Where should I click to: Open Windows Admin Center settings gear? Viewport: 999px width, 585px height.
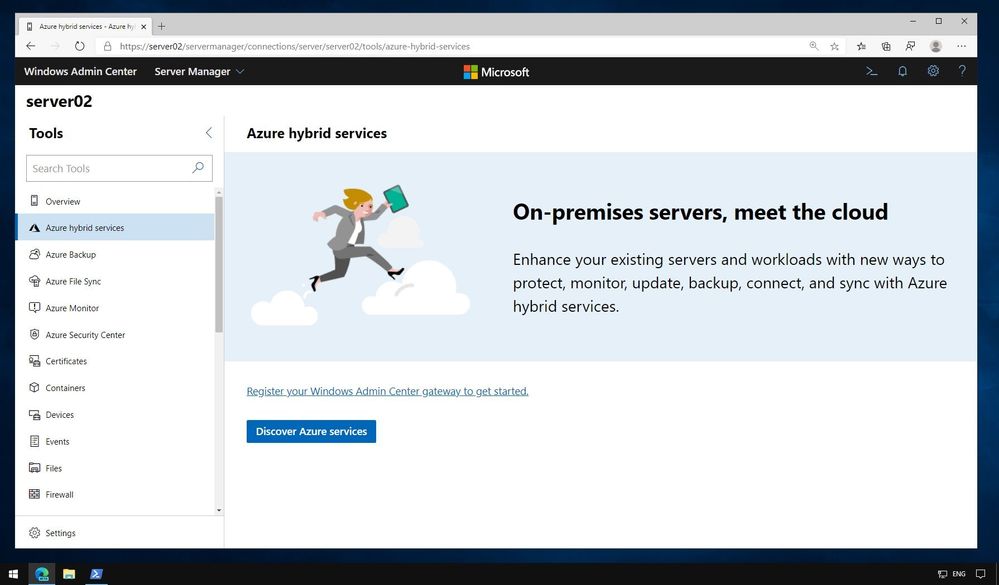933,71
